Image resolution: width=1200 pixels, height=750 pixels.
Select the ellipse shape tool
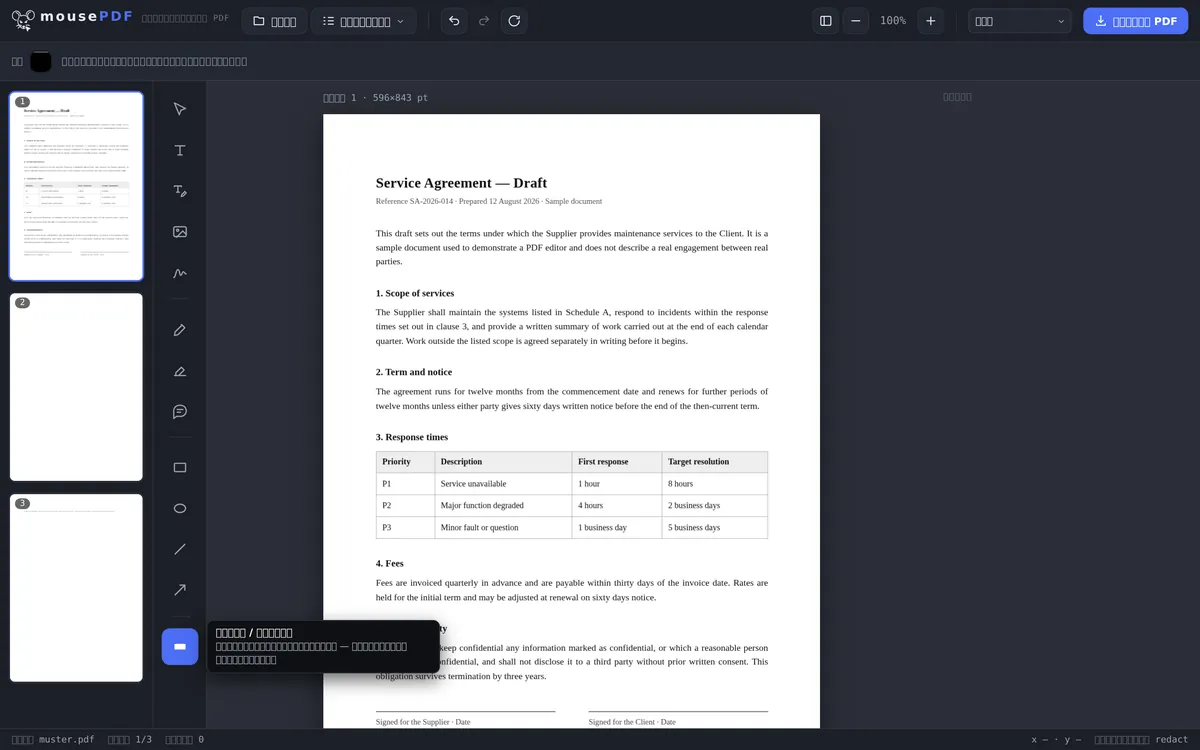[180, 508]
